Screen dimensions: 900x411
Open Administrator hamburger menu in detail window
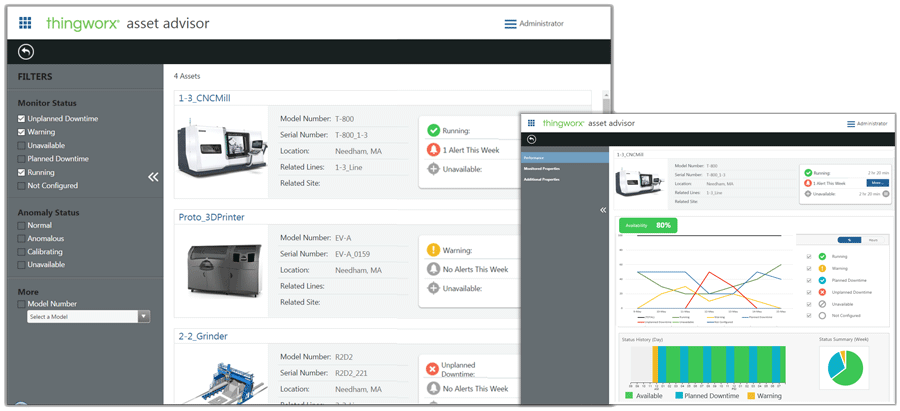click(x=851, y=124)
